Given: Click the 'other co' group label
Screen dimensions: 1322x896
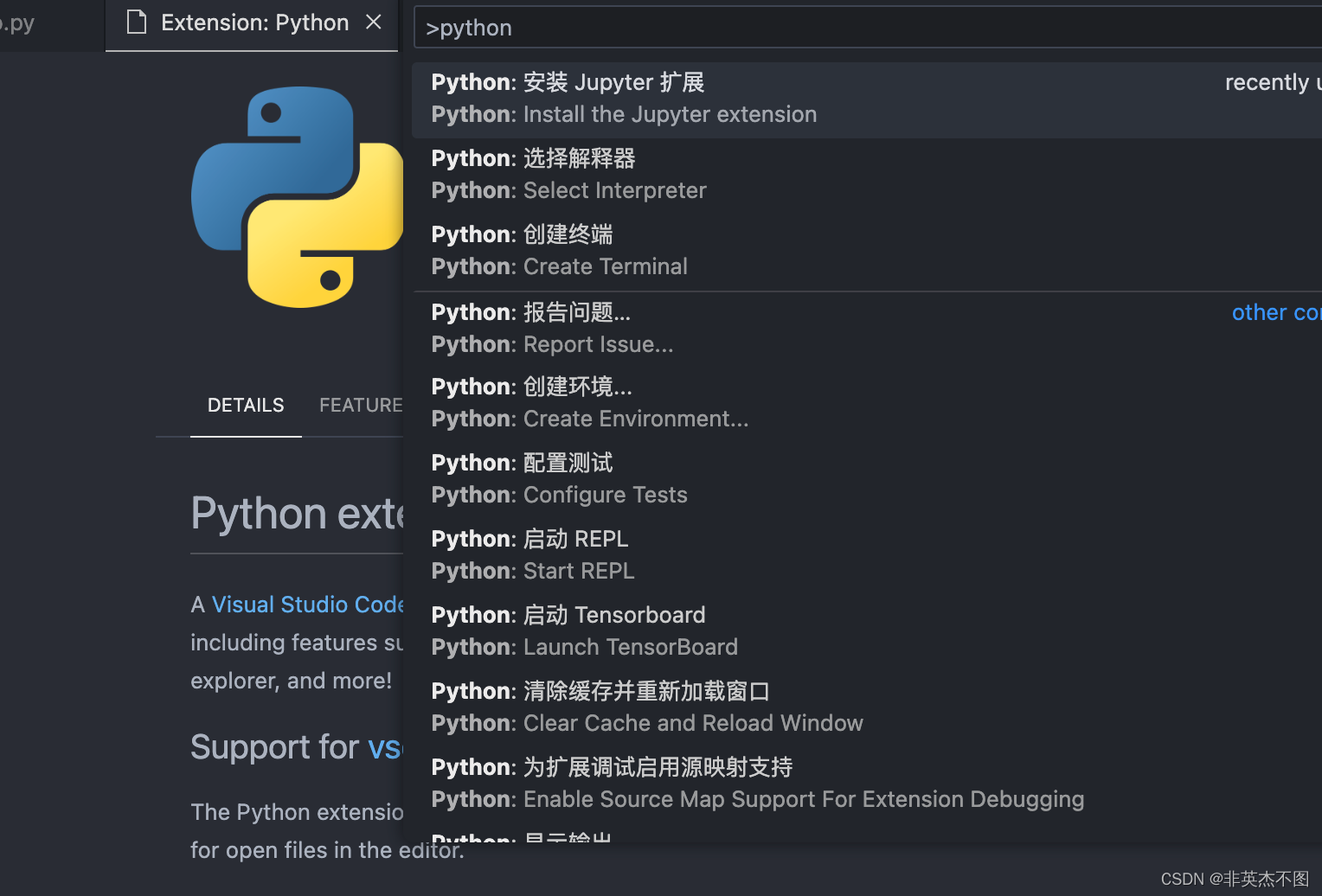Looking at the screenshot, I should pos(1276,312).
